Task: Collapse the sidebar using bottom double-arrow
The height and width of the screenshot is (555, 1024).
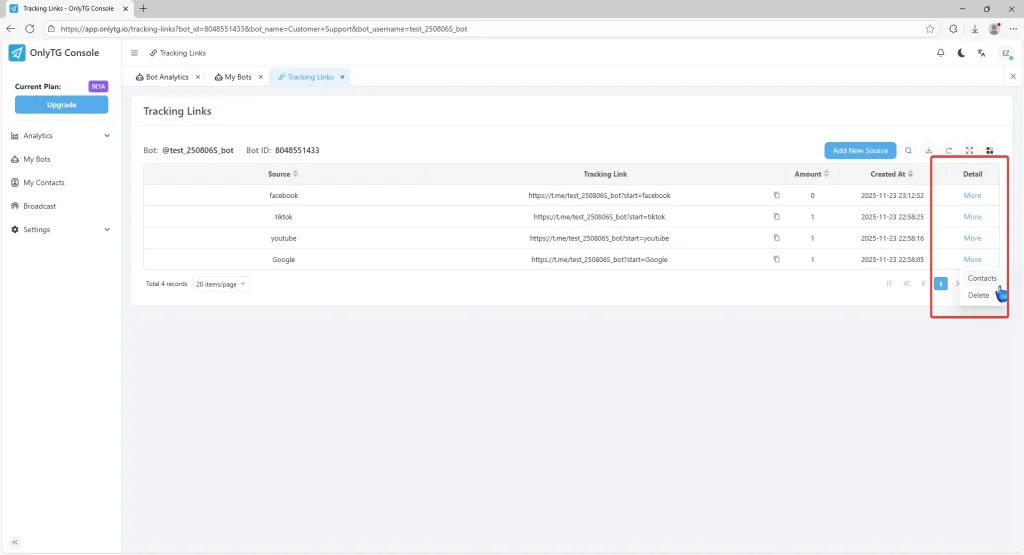Action: (15, 541)
